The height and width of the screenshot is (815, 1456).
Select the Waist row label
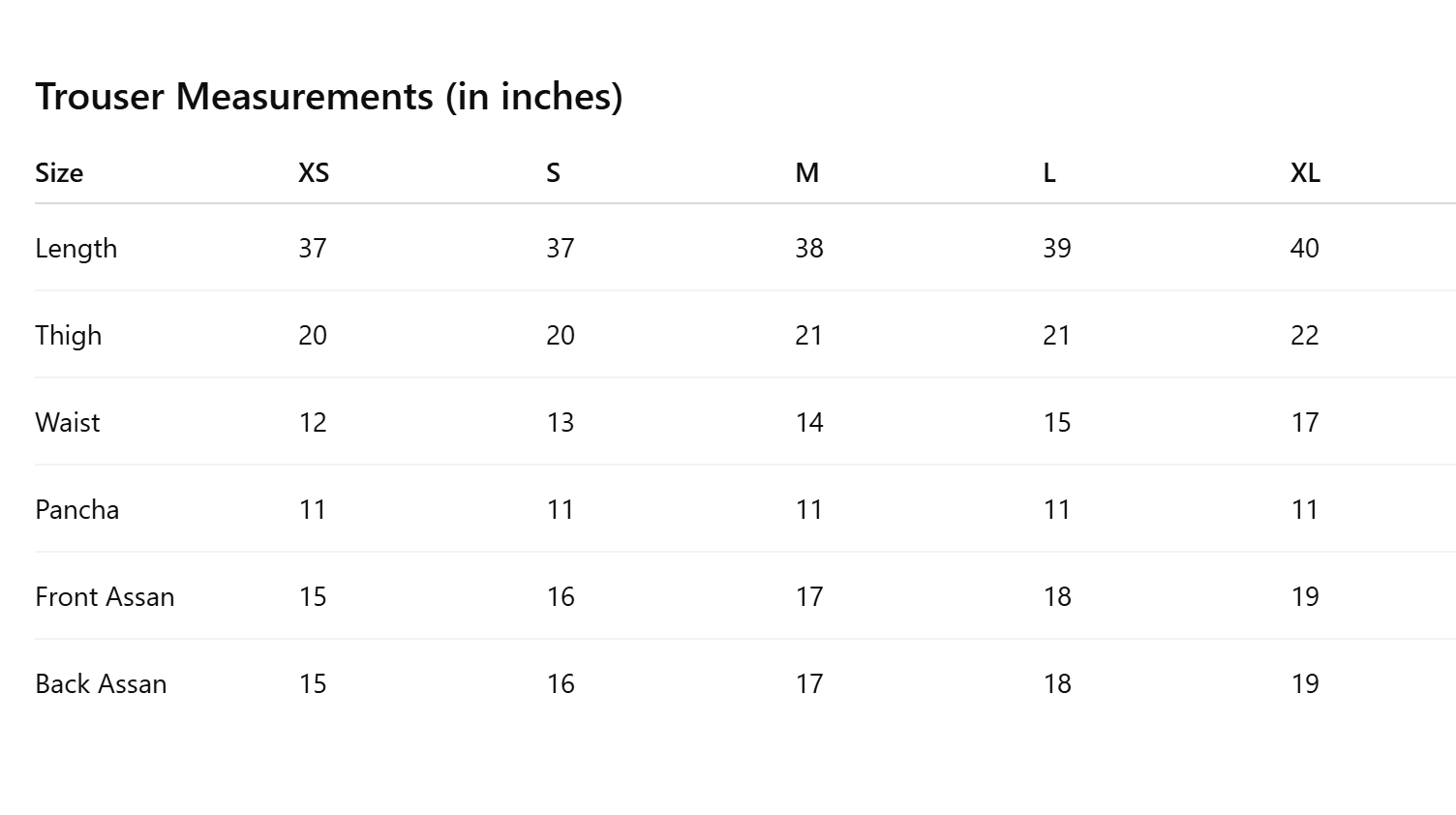coord(68,423)
